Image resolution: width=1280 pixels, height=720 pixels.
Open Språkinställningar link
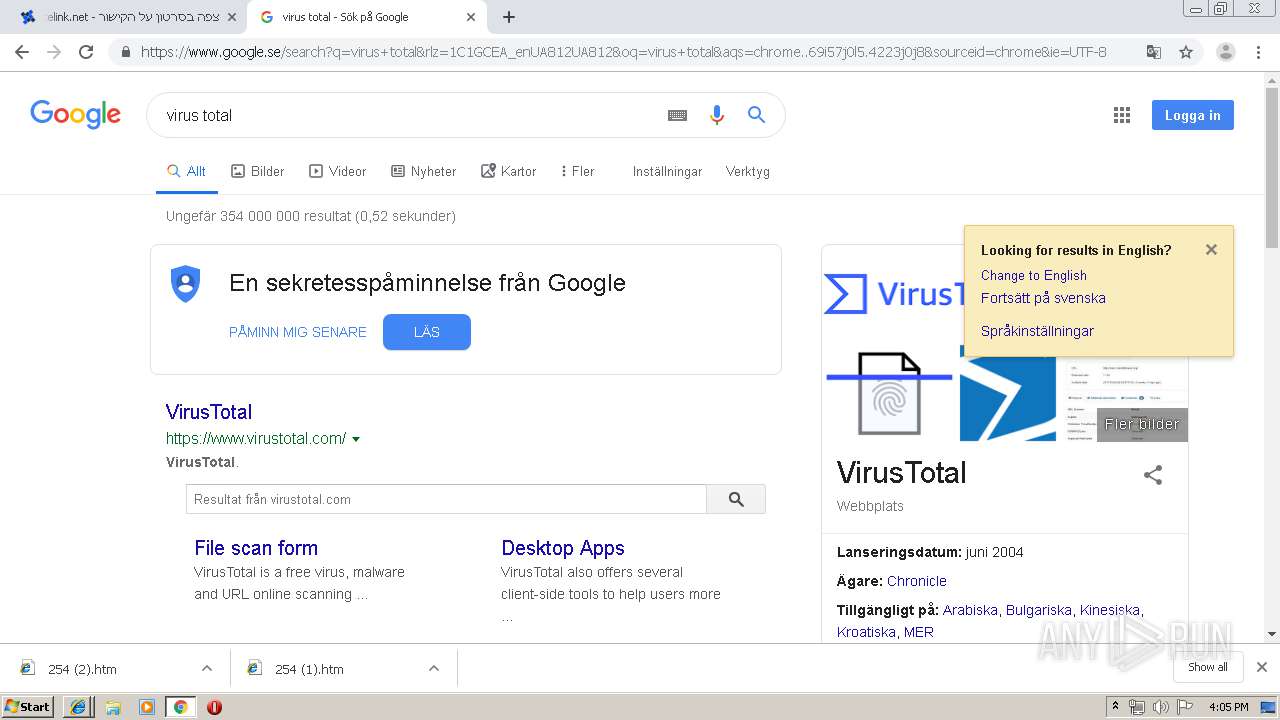coord(1037,331)
